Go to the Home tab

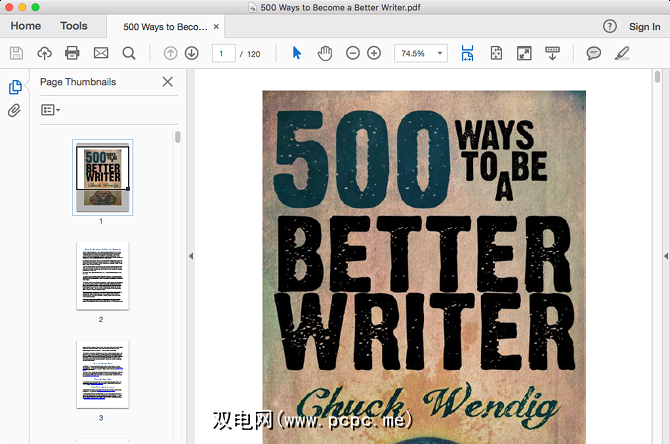pyautogui.click(x=26, y=26)
